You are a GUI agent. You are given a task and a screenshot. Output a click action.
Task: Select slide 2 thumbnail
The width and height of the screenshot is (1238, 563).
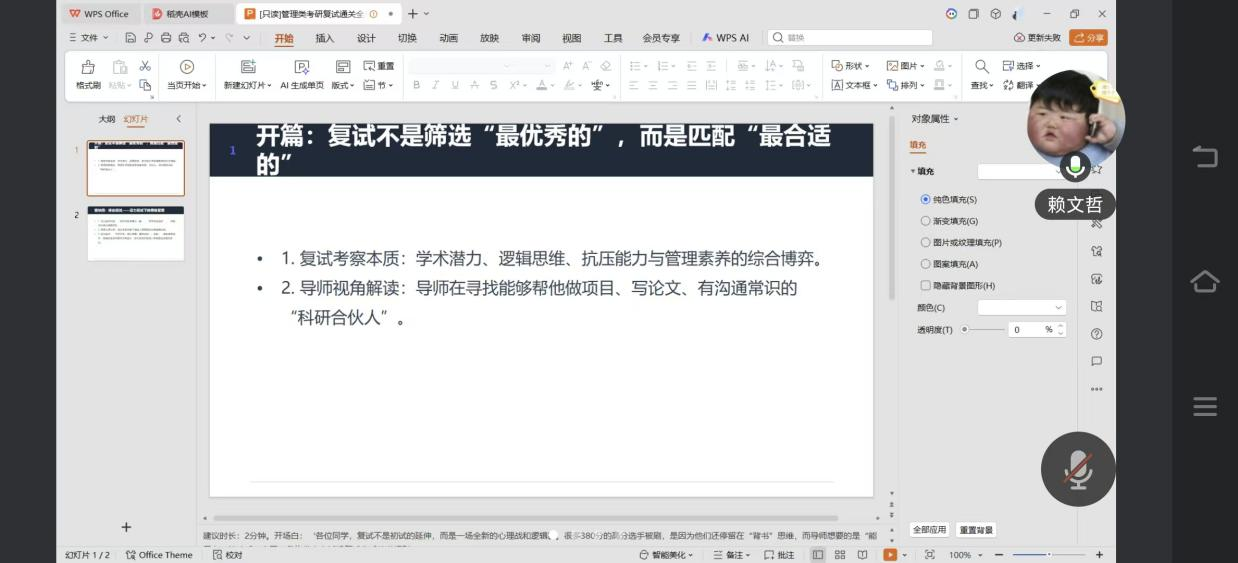(x=136, y=233)
